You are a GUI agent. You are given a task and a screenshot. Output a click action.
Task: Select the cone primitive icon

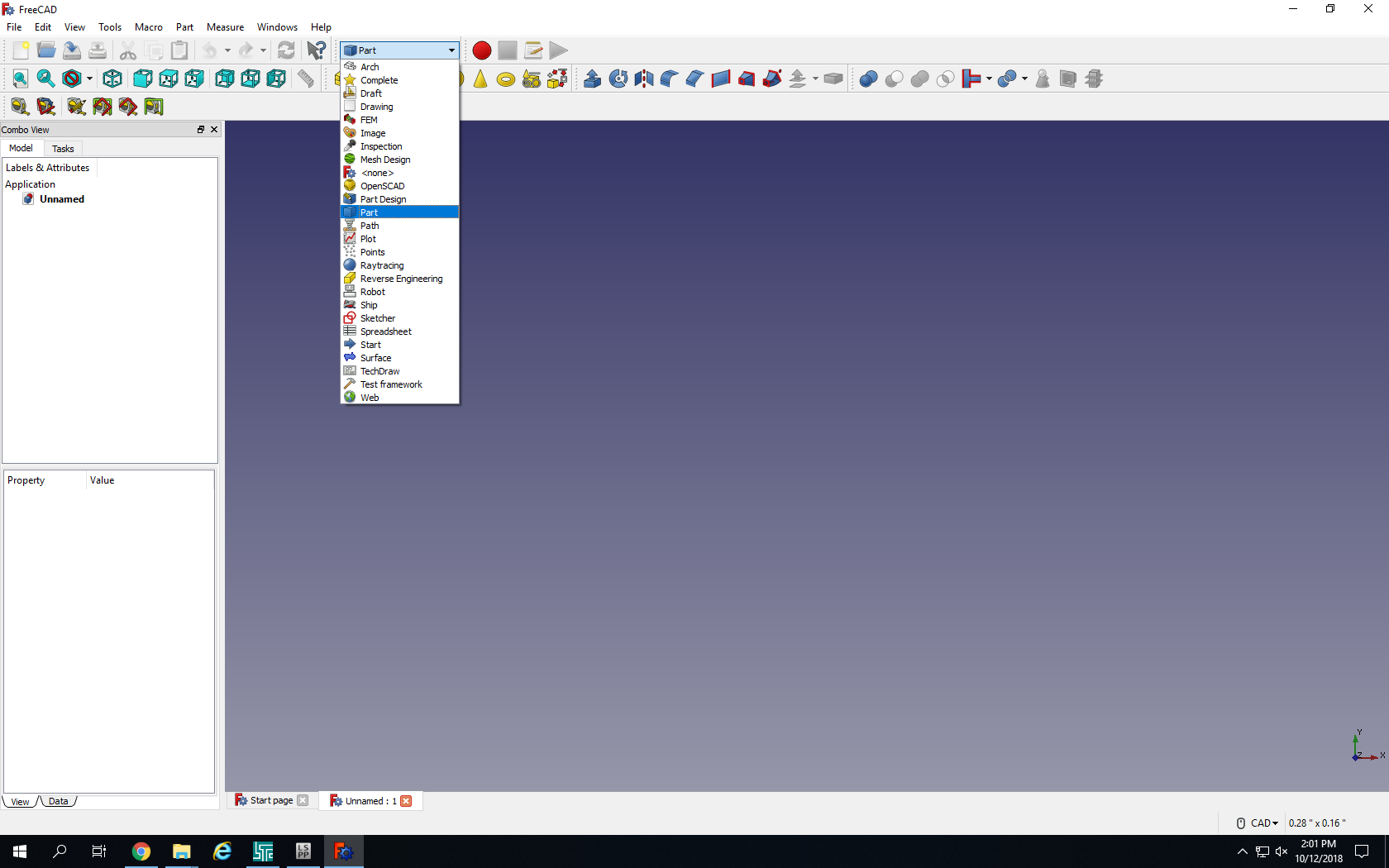[480, 79]
